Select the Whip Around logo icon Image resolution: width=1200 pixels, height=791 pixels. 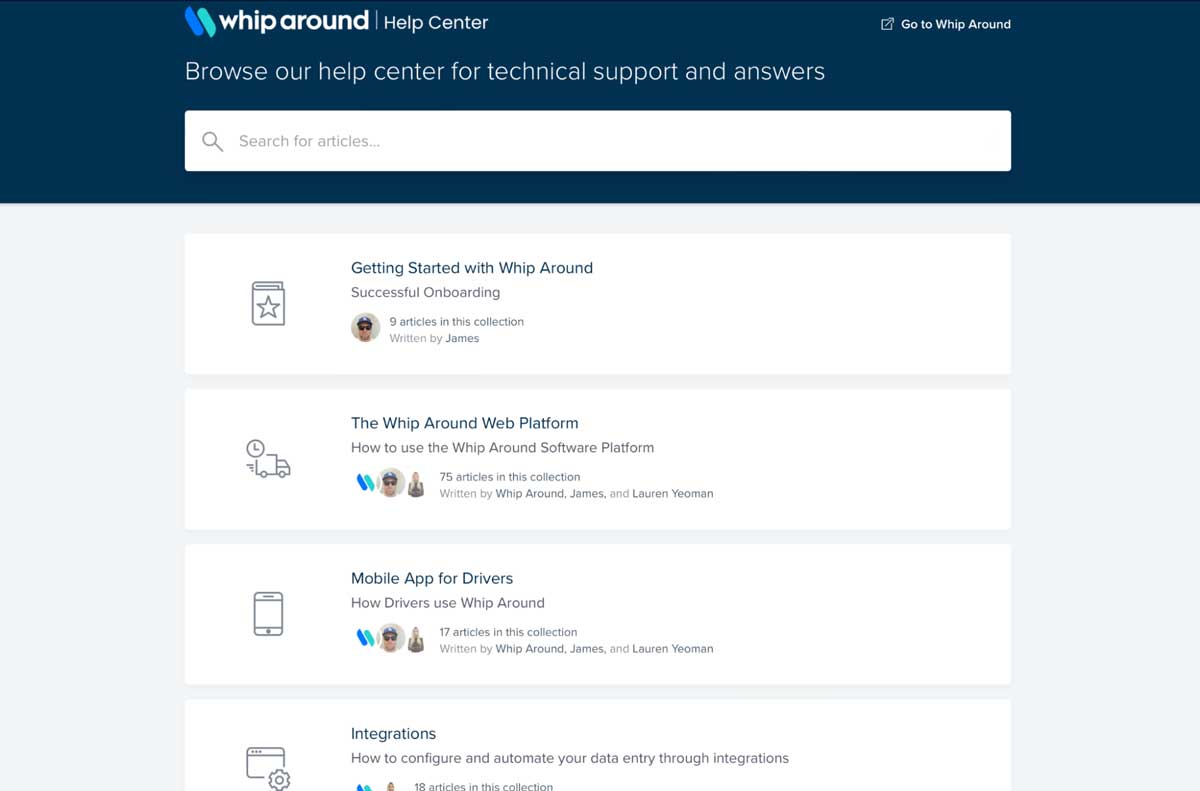click(196, 20)
